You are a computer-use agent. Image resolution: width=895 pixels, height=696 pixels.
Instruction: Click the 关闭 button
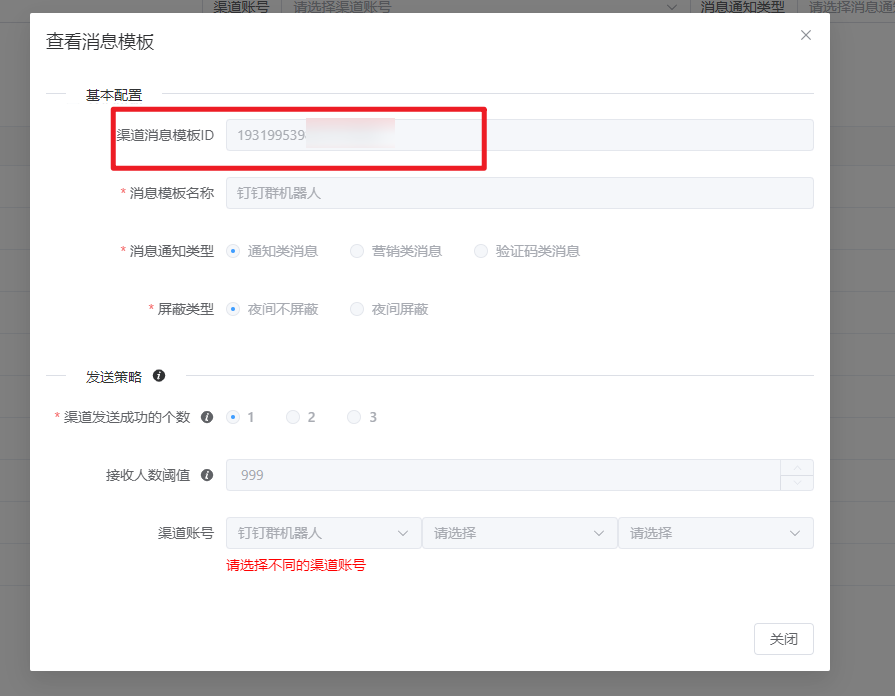(x=784, y=639)
